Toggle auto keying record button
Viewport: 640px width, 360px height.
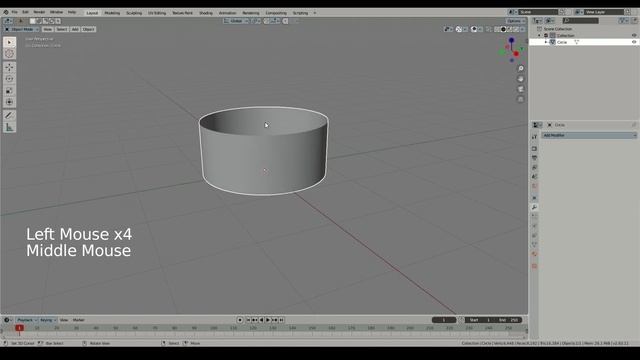coord(240,320)
